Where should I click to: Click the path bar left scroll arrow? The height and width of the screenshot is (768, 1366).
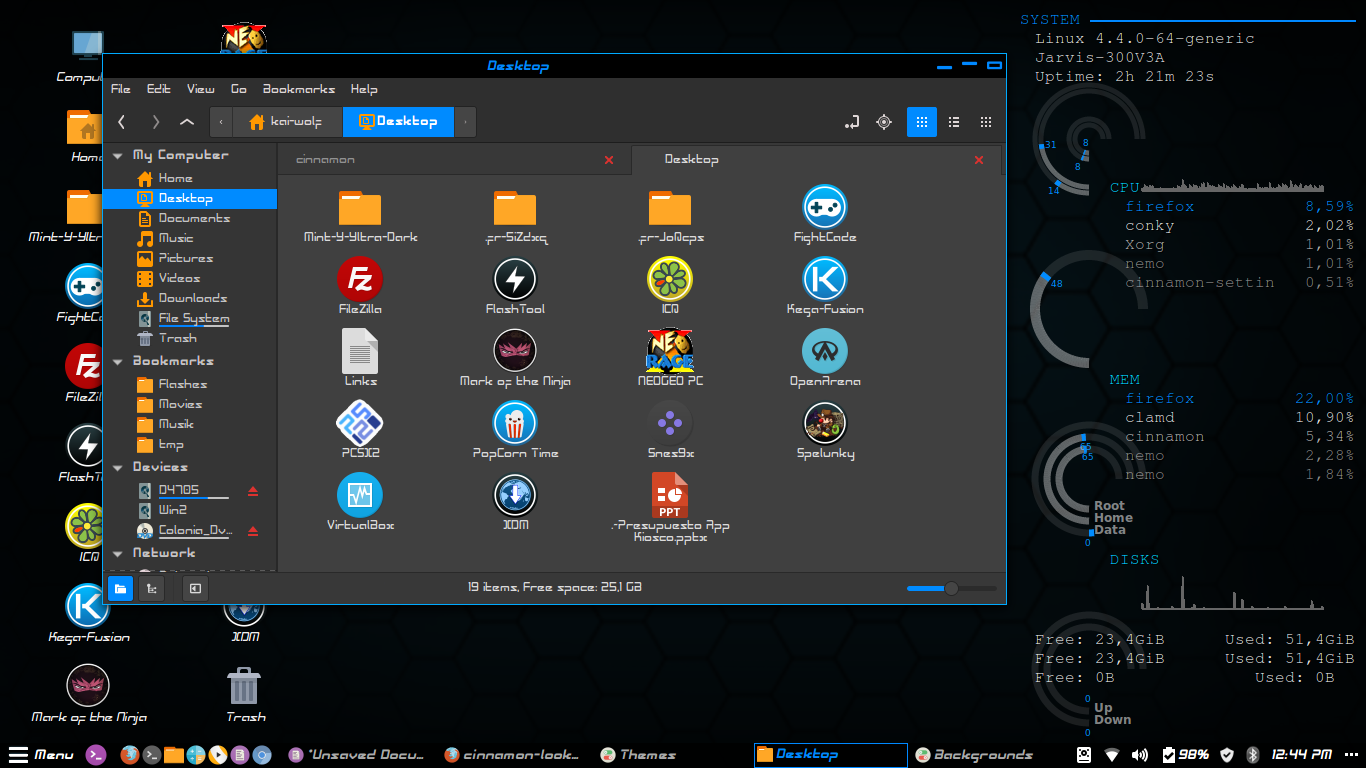tap(221, 122)
